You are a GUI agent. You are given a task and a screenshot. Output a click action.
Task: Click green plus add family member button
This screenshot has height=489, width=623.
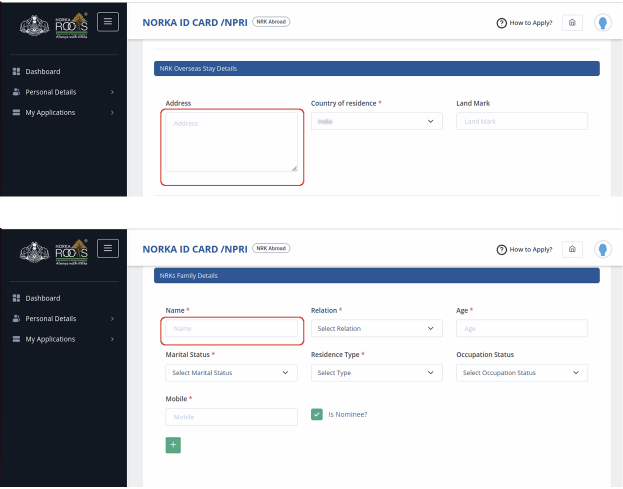click(x=173, y=445)
